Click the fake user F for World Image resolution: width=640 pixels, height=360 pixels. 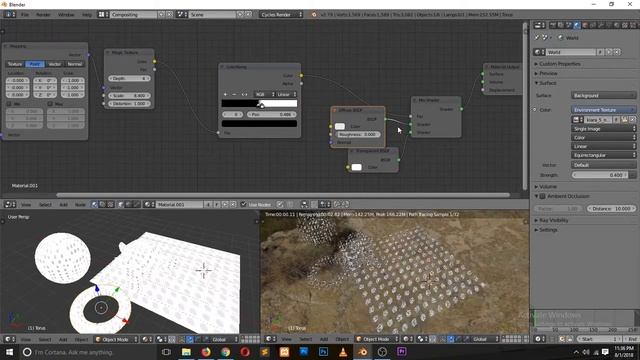(600, 52)
